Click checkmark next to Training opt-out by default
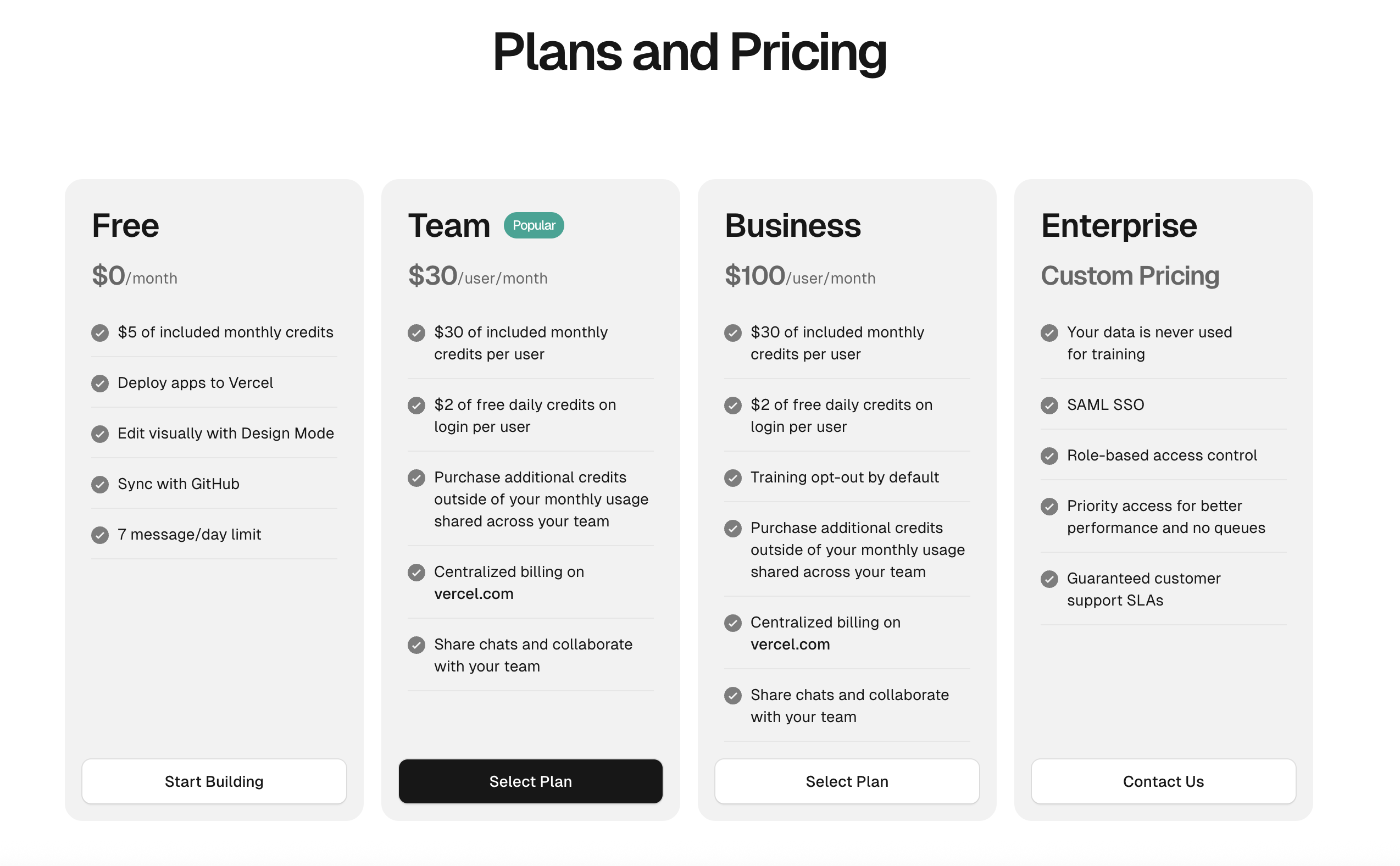The image size is (1400, 866). (x=732, y=478)
